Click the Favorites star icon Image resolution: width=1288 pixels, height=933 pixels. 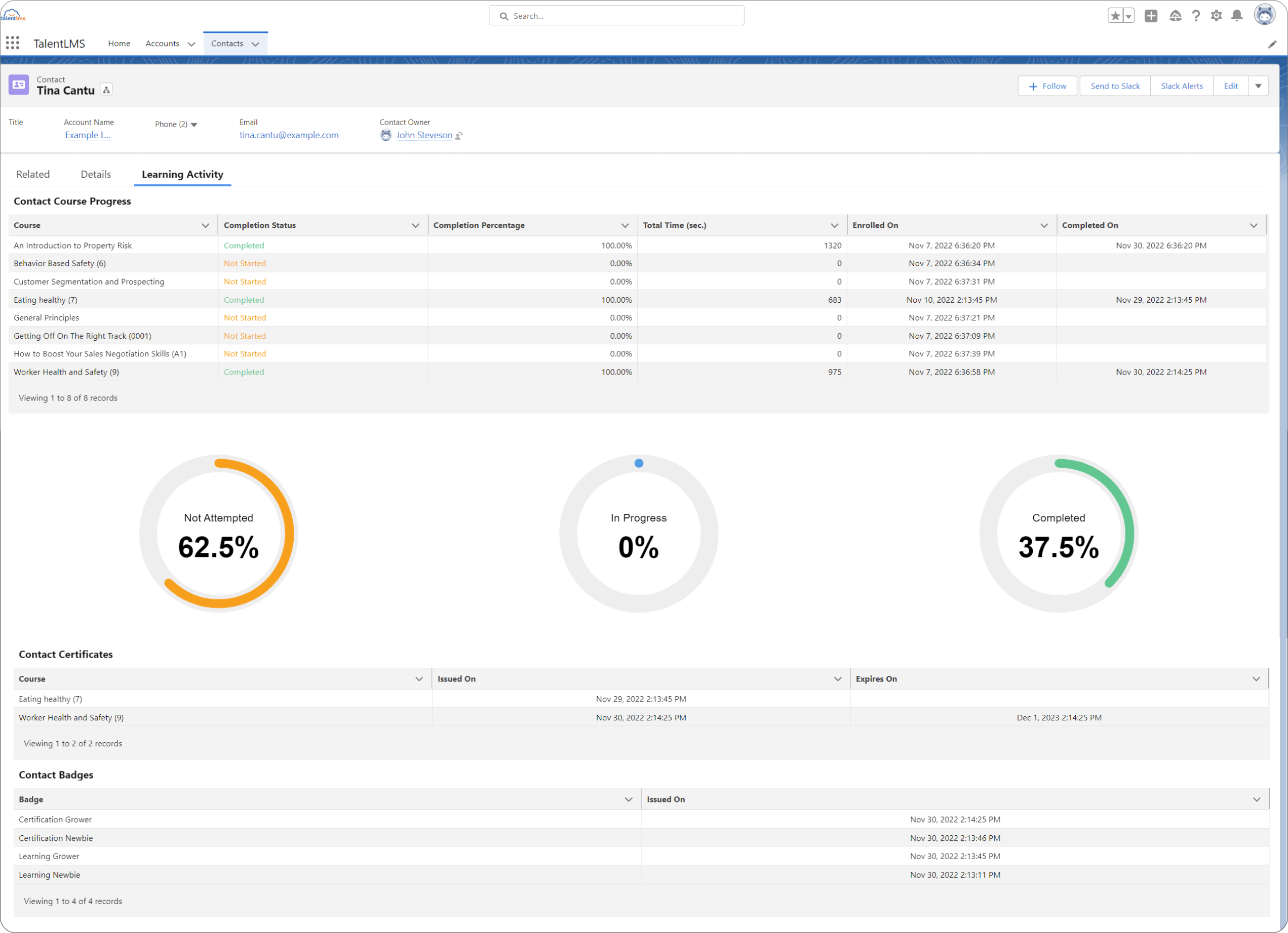(1115, 16)
